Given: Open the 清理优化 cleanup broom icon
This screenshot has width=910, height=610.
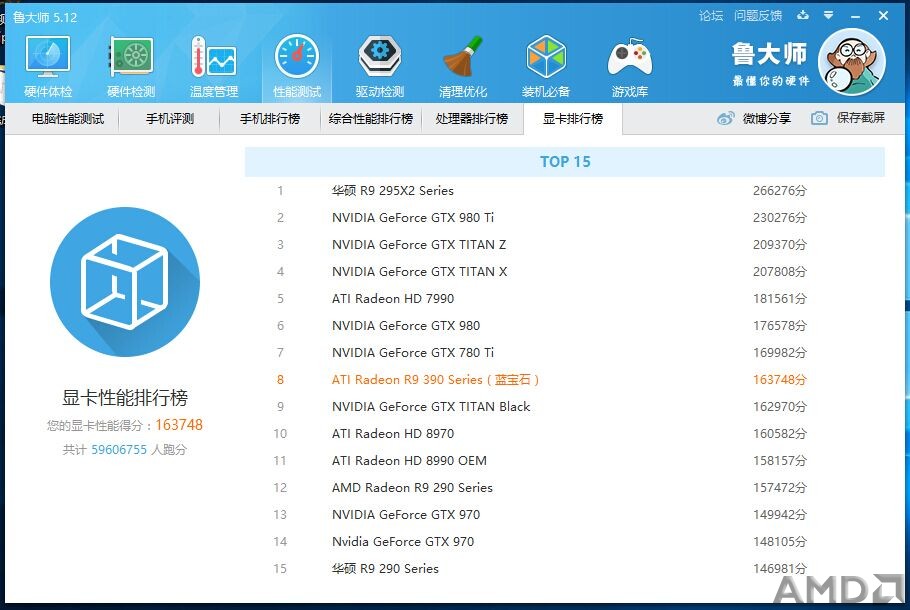Looking at the screenshot, I should 463,66.
